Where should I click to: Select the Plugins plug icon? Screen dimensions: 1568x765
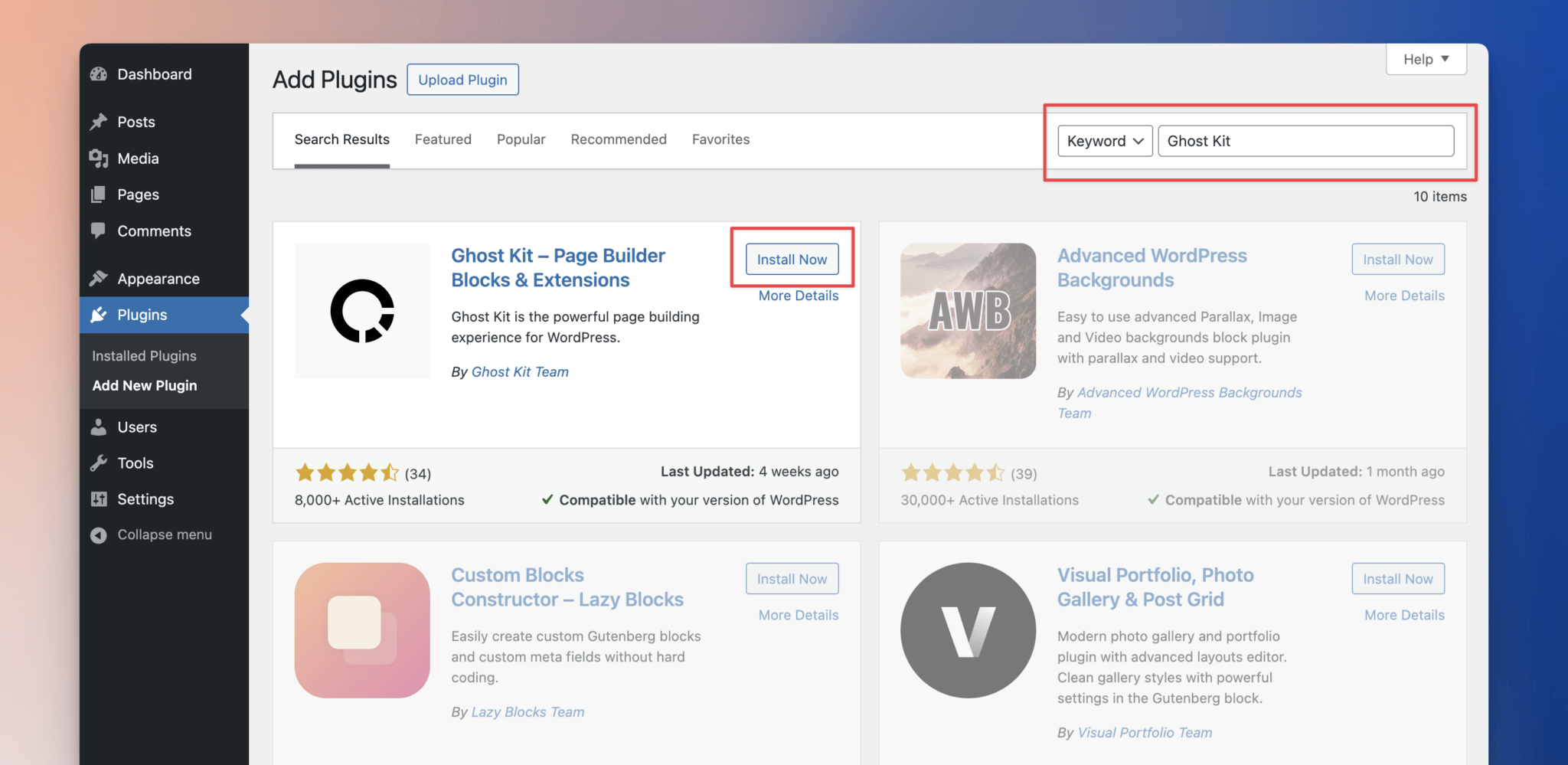[99, 315]
